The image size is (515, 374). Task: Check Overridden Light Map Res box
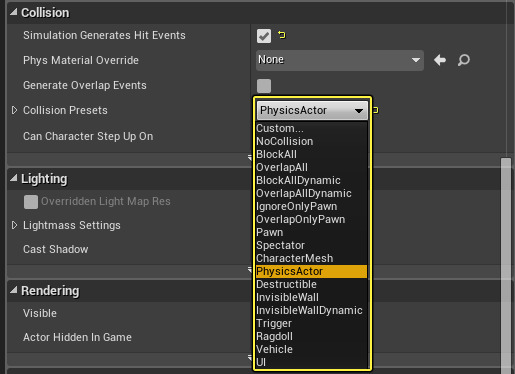tap(31, 202)
